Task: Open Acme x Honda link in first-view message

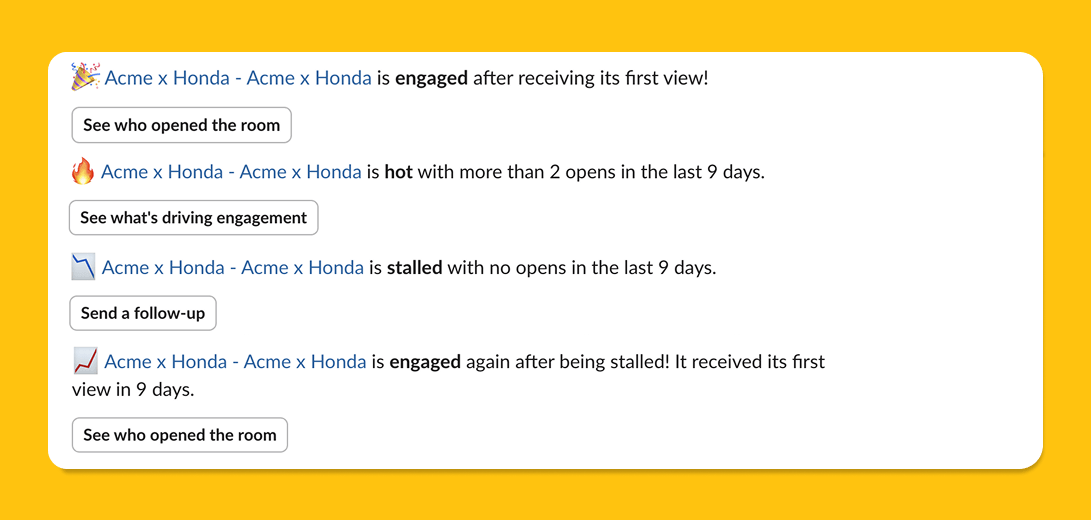Action: click(238, 78)
